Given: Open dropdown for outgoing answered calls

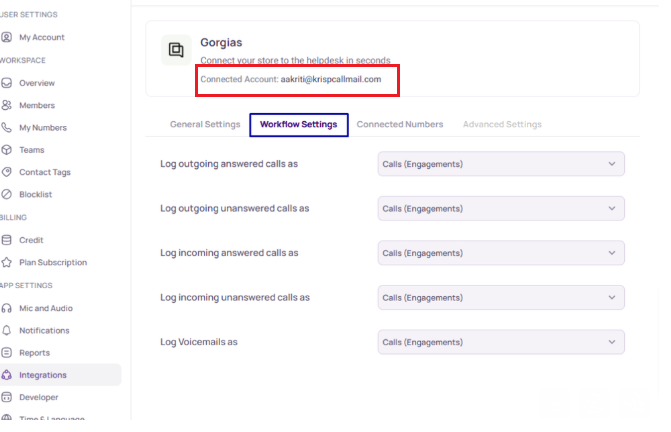Looking at the screenshot, I should (501, 164).
